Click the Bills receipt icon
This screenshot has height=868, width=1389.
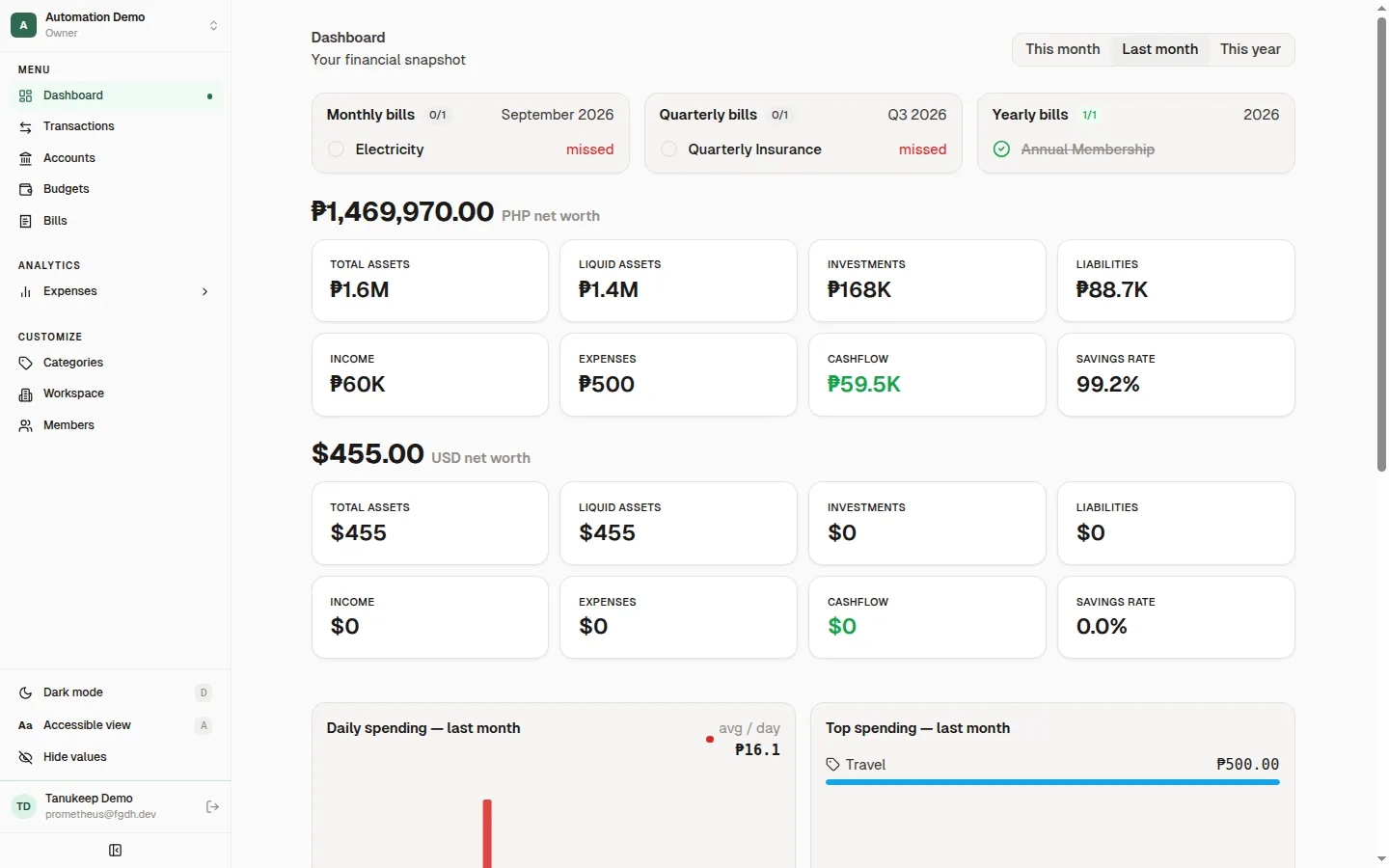[26, 221]
